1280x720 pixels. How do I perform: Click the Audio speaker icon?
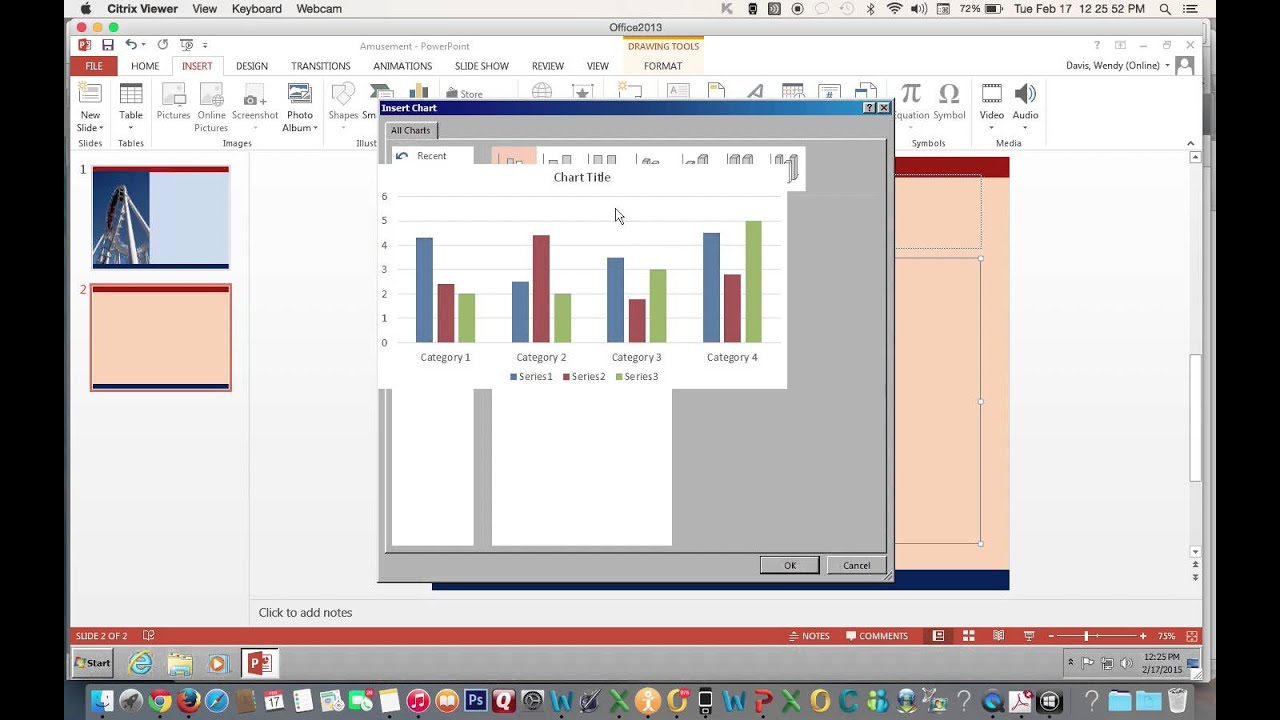[x=1025, y=94]
